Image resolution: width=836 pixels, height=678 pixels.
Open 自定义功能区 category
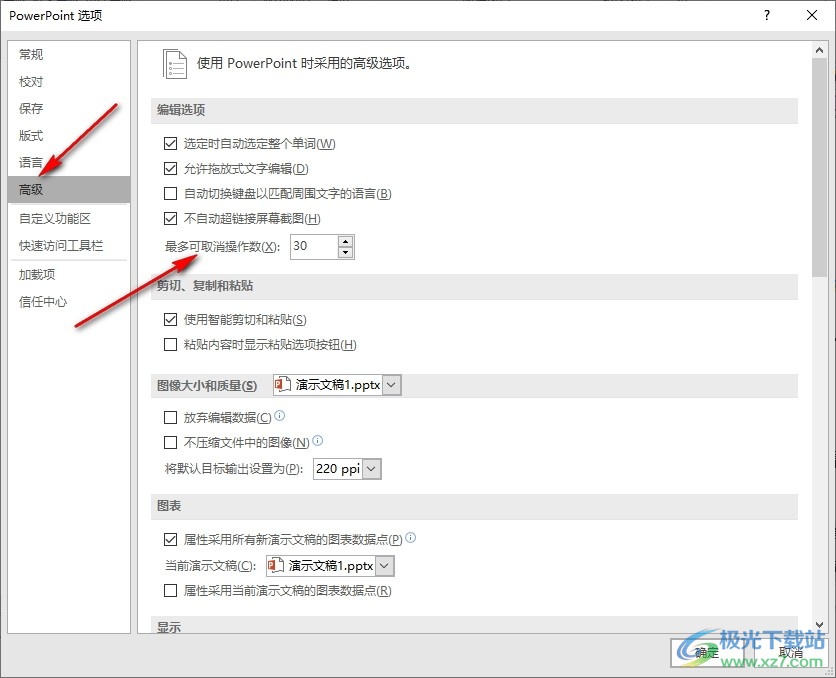pos(69,219)
